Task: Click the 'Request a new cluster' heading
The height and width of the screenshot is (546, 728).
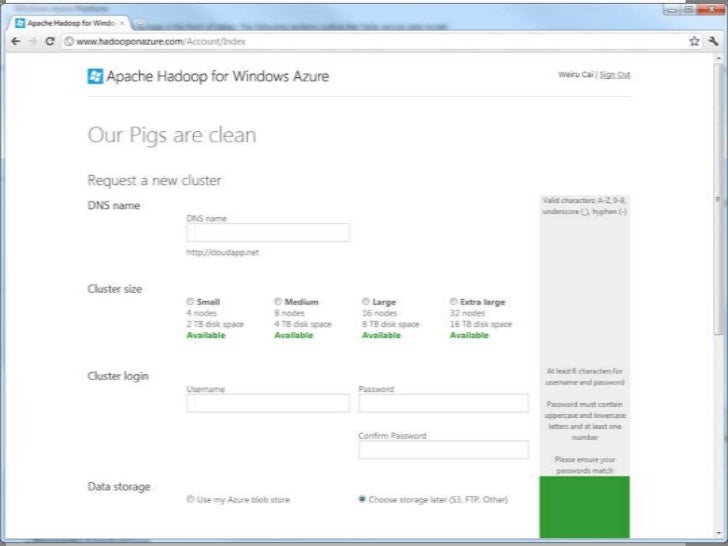Action: pyautogui.click(x=154, y=180)
